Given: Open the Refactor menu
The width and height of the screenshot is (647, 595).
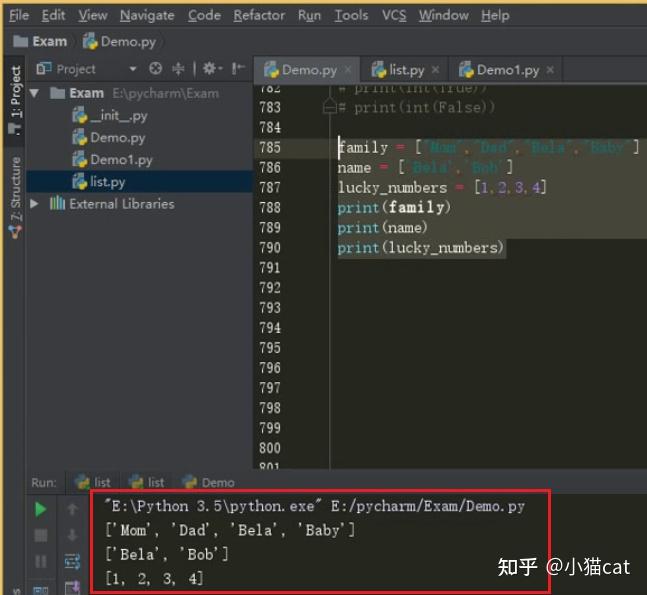Looking at the screenshot, I should click(259, 15).
